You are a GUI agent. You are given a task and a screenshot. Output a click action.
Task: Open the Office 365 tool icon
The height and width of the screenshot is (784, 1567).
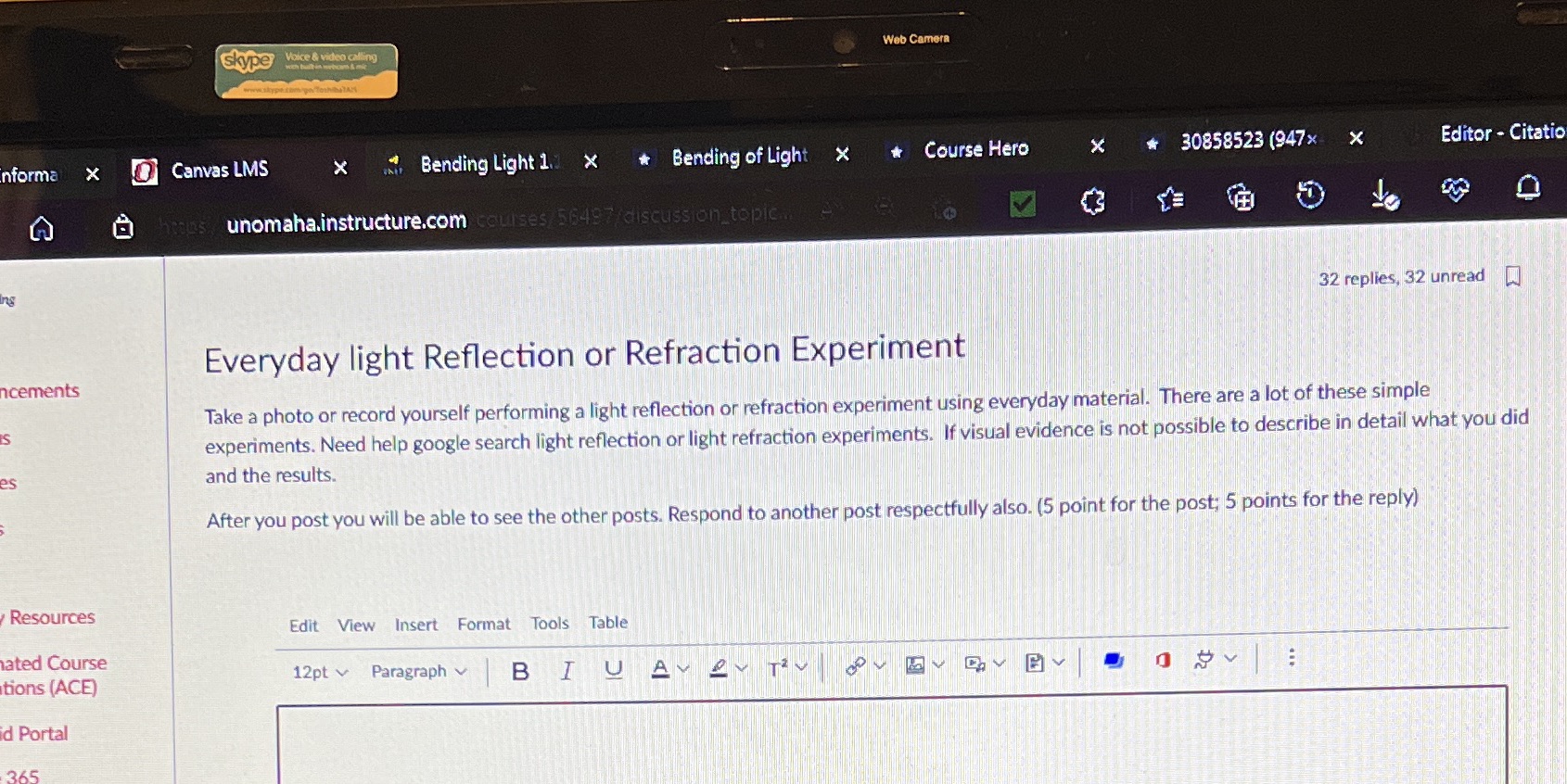1163,660
